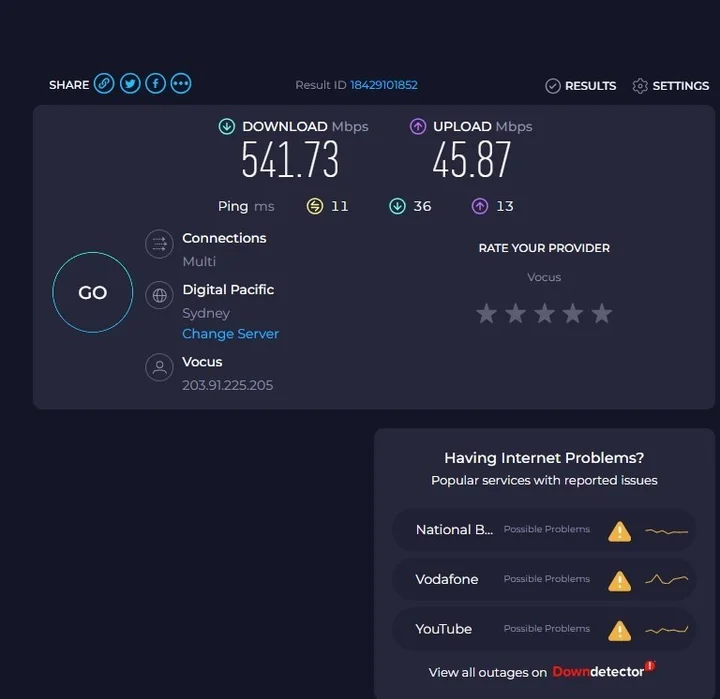Screen dimensions: 720x699
Task: Click the Change Server link
Action: (230, 334)
